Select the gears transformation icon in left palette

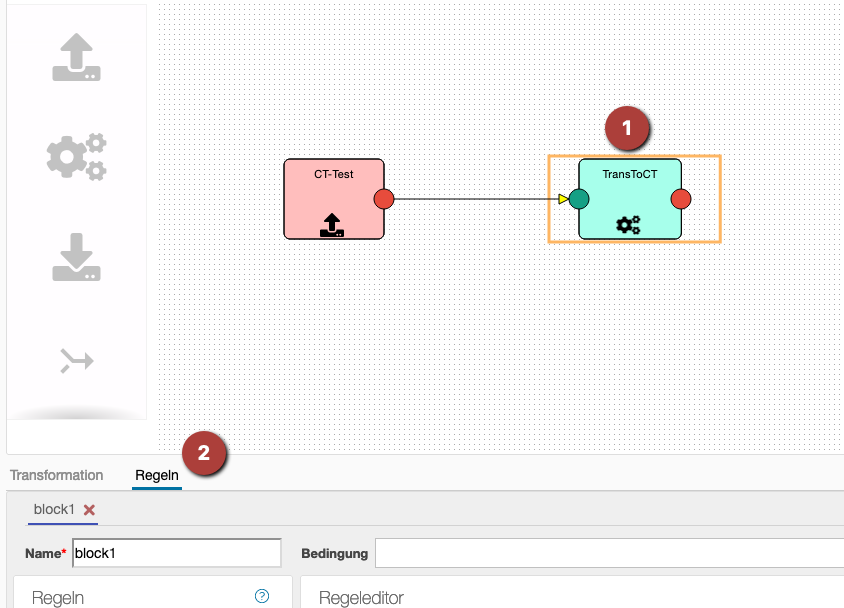(x=77, y=157)
